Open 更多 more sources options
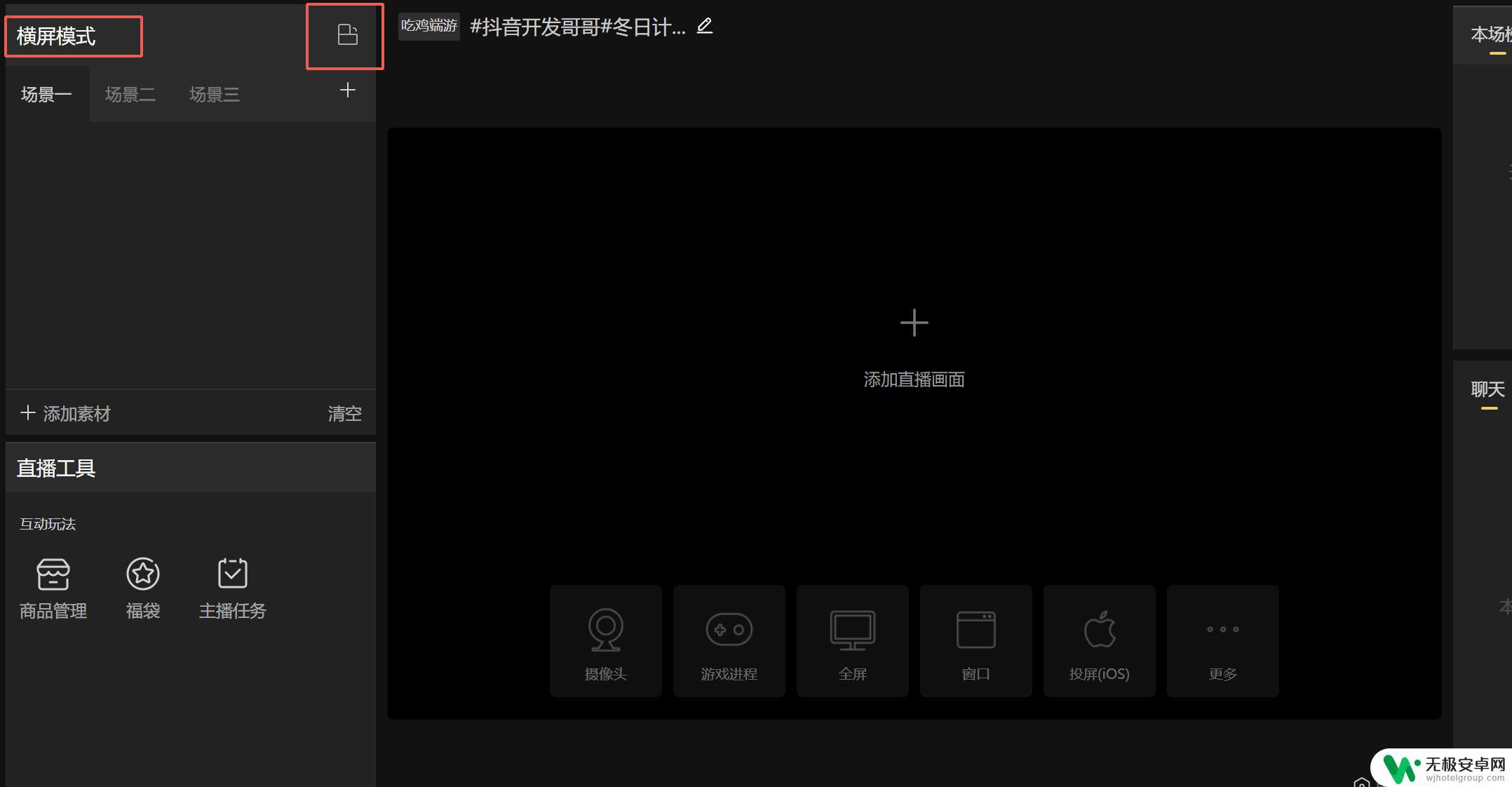Viewport: 1512px width, 787px height. (x=1223, y=641)
